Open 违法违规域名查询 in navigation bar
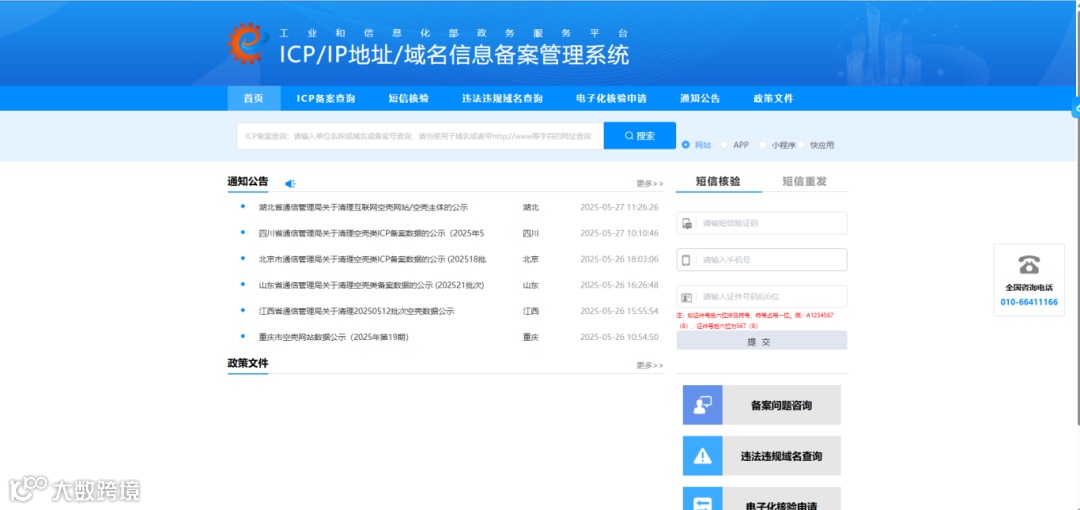The height and width of the screenshot is (510, 1080). [502, 99]
